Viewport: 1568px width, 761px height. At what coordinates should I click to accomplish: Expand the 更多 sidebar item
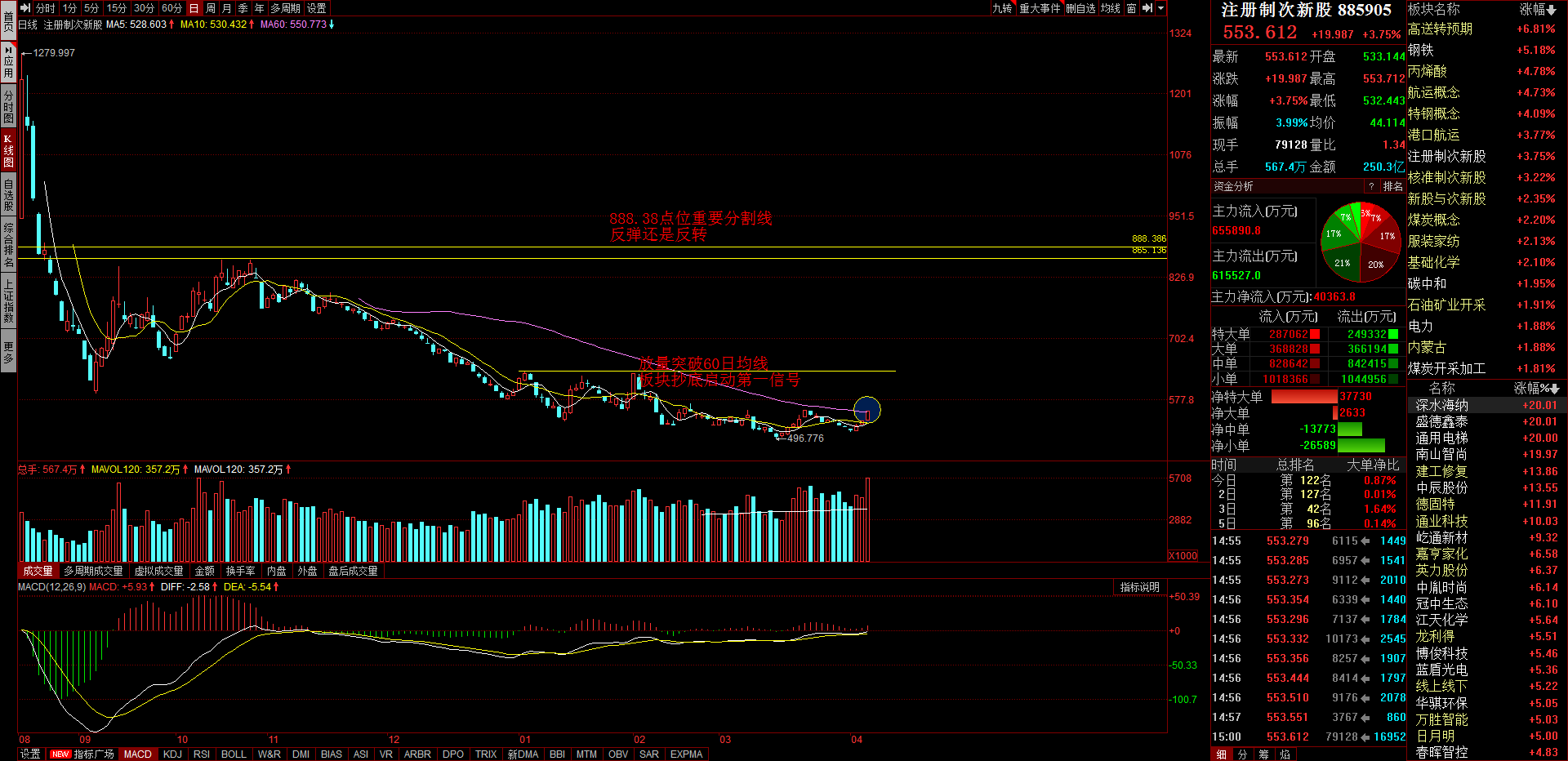(x=8, y=352)
